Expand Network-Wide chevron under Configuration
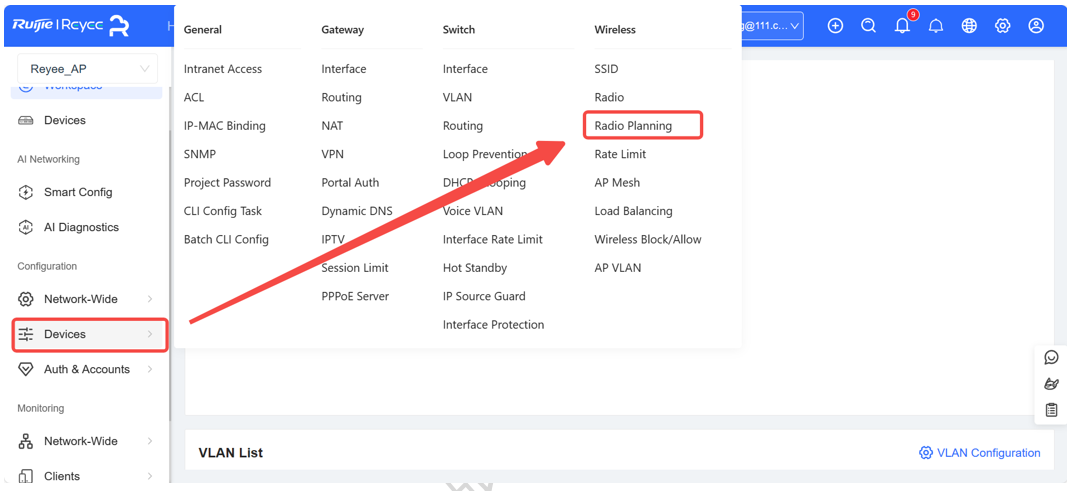1067x491 pixels. click(150, 299)
